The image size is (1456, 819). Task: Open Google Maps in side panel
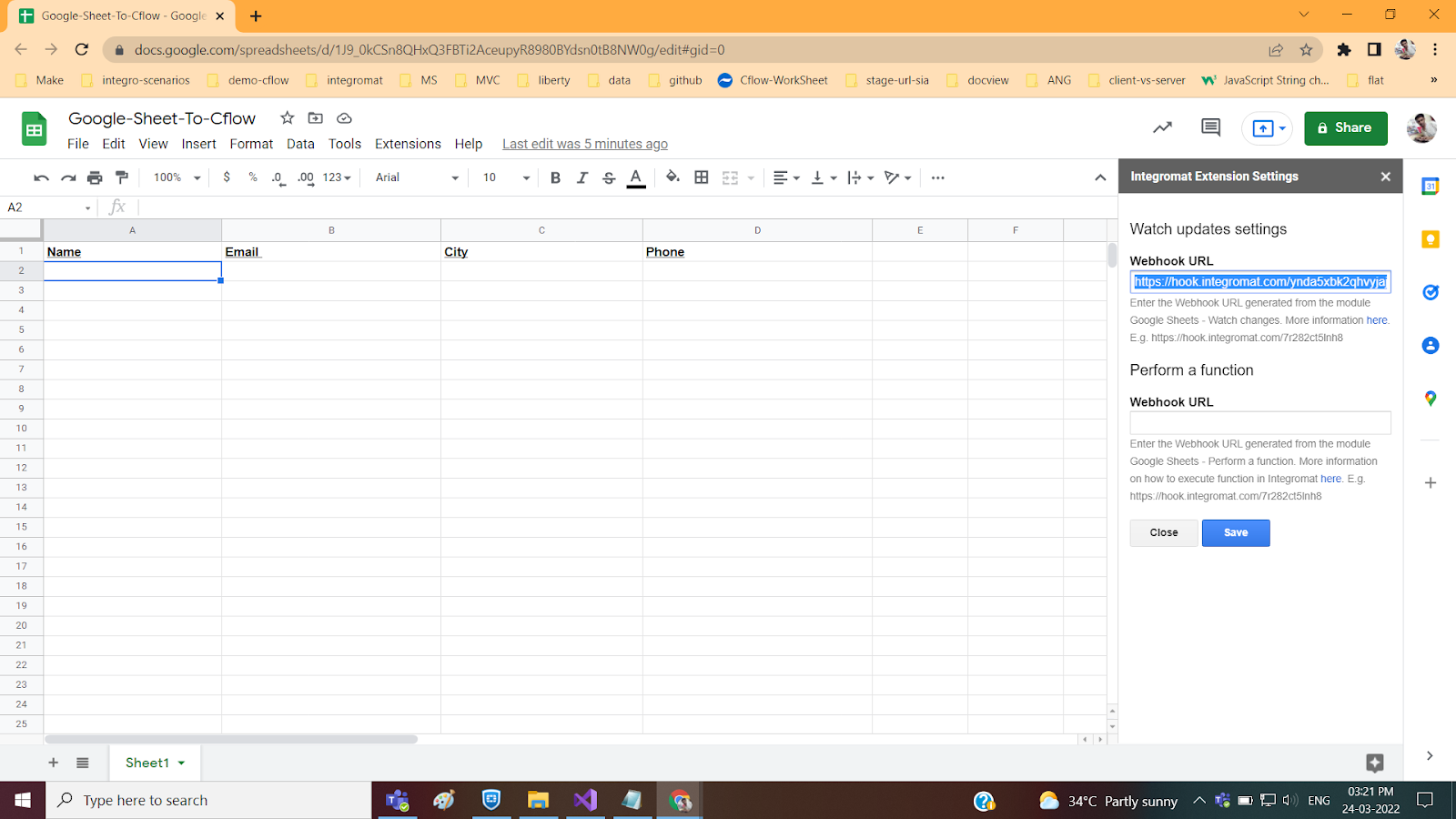pos(1431,399)
